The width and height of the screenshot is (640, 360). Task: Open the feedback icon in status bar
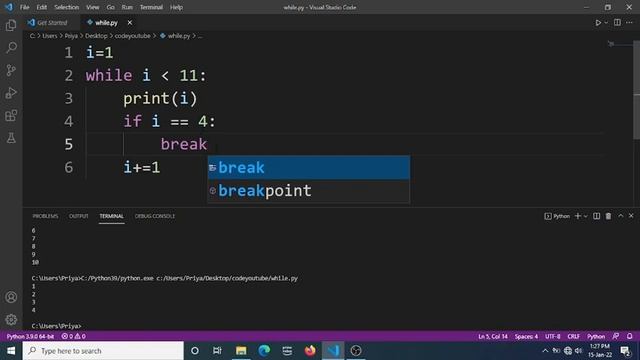coord(616,336)
